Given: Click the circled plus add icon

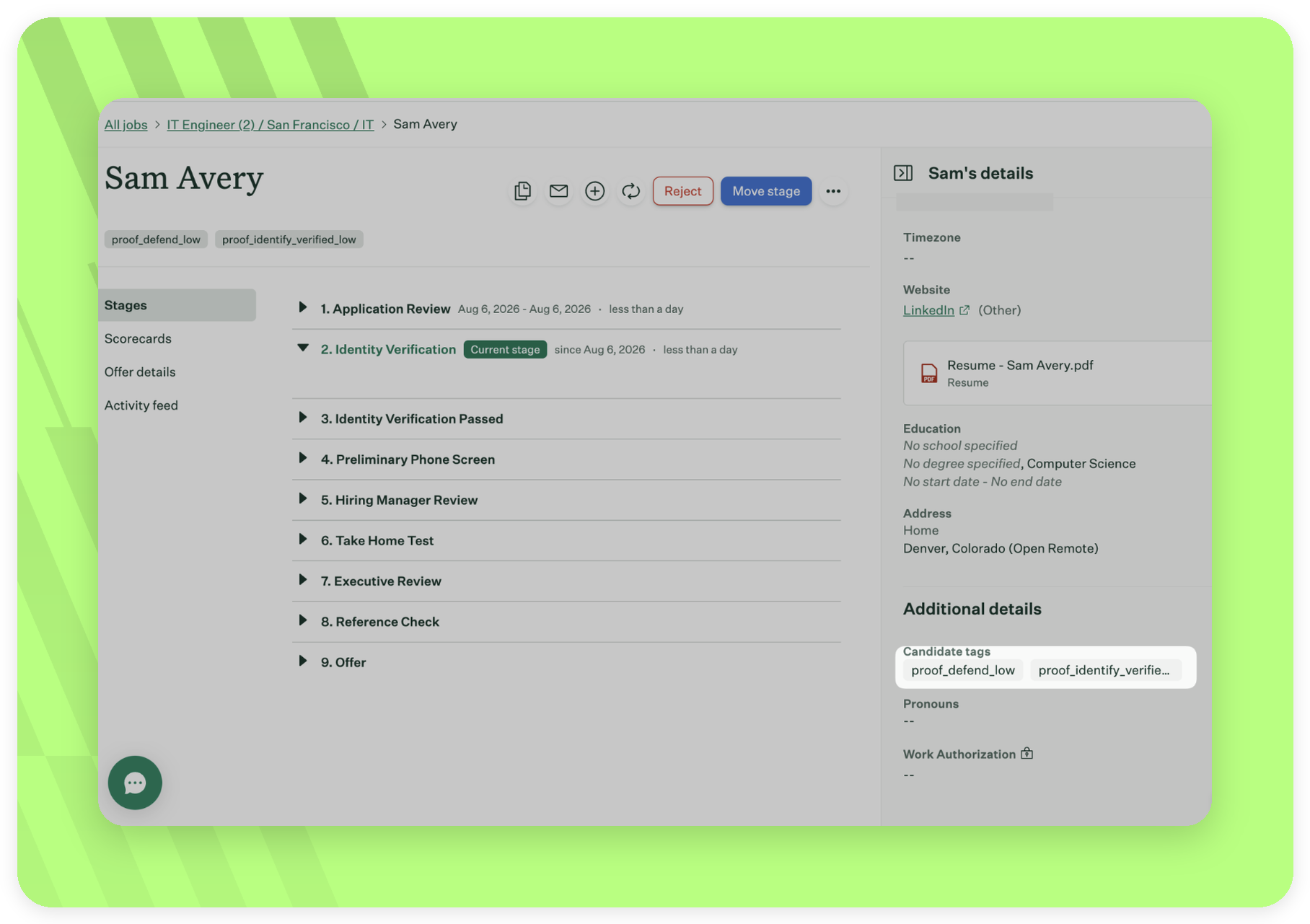Looking at the screenshot, I should coord(594,191).
